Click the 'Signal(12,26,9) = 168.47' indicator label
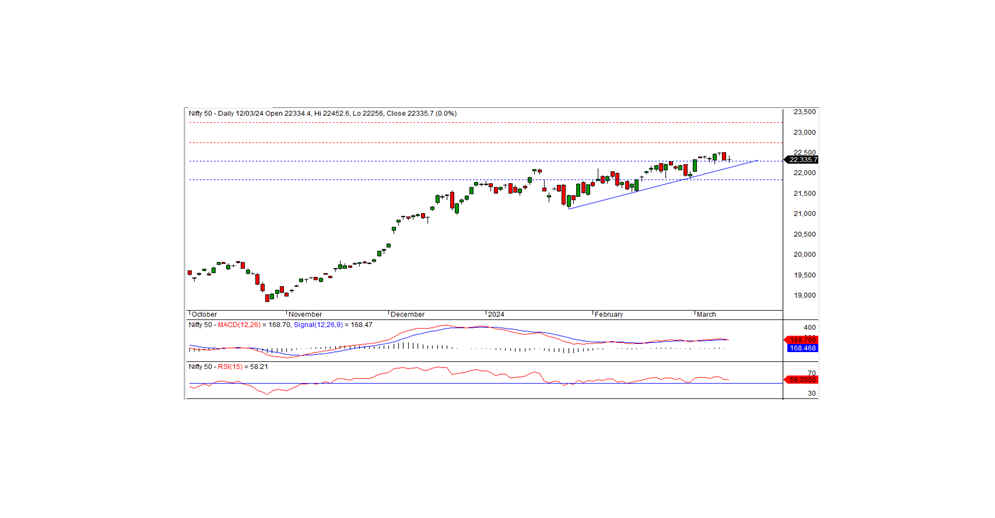995x518 pixels. tap(333, 325)
